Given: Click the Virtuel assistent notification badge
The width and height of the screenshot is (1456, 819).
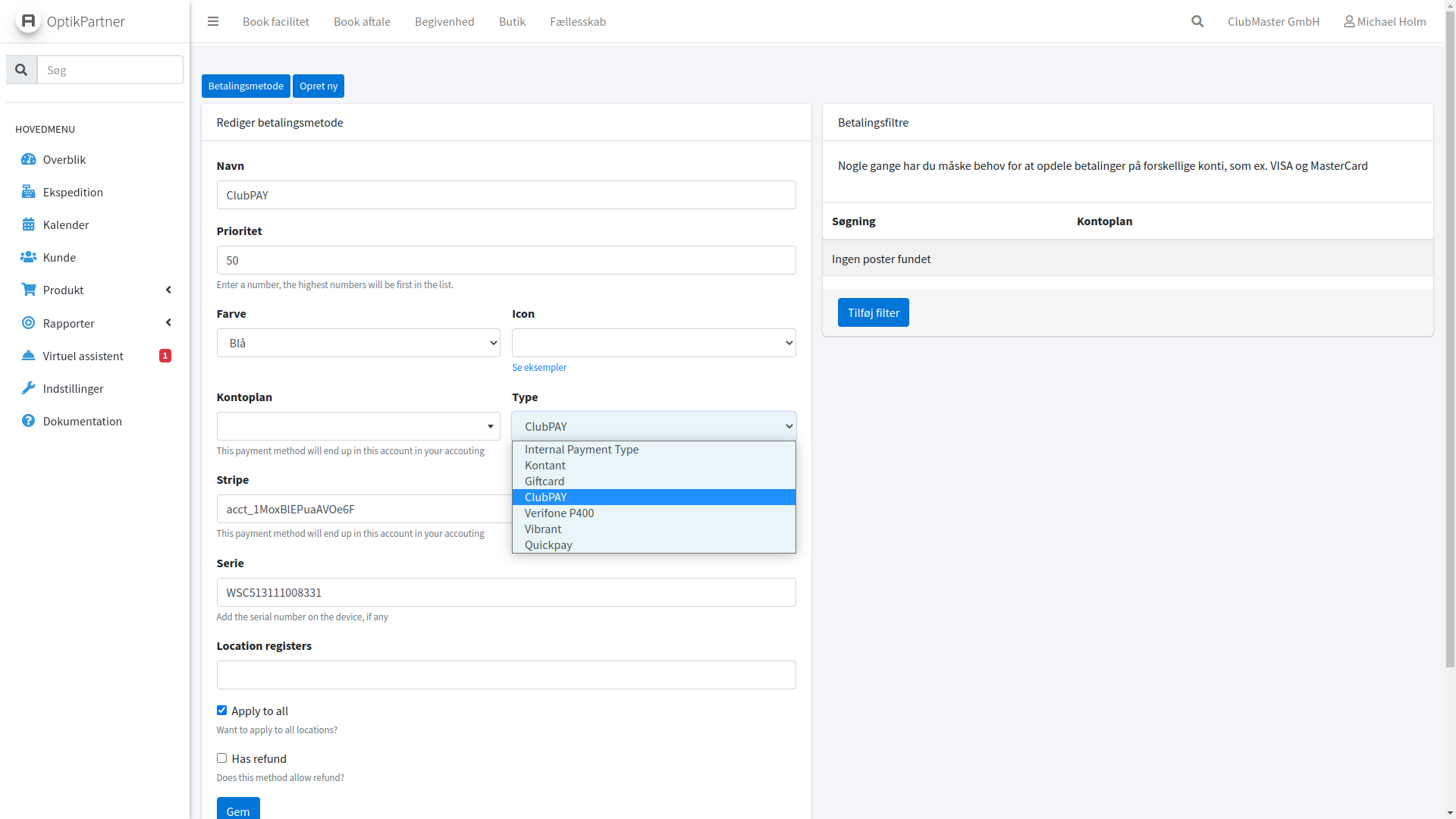Looking at the screenshot, I should 165,356.
